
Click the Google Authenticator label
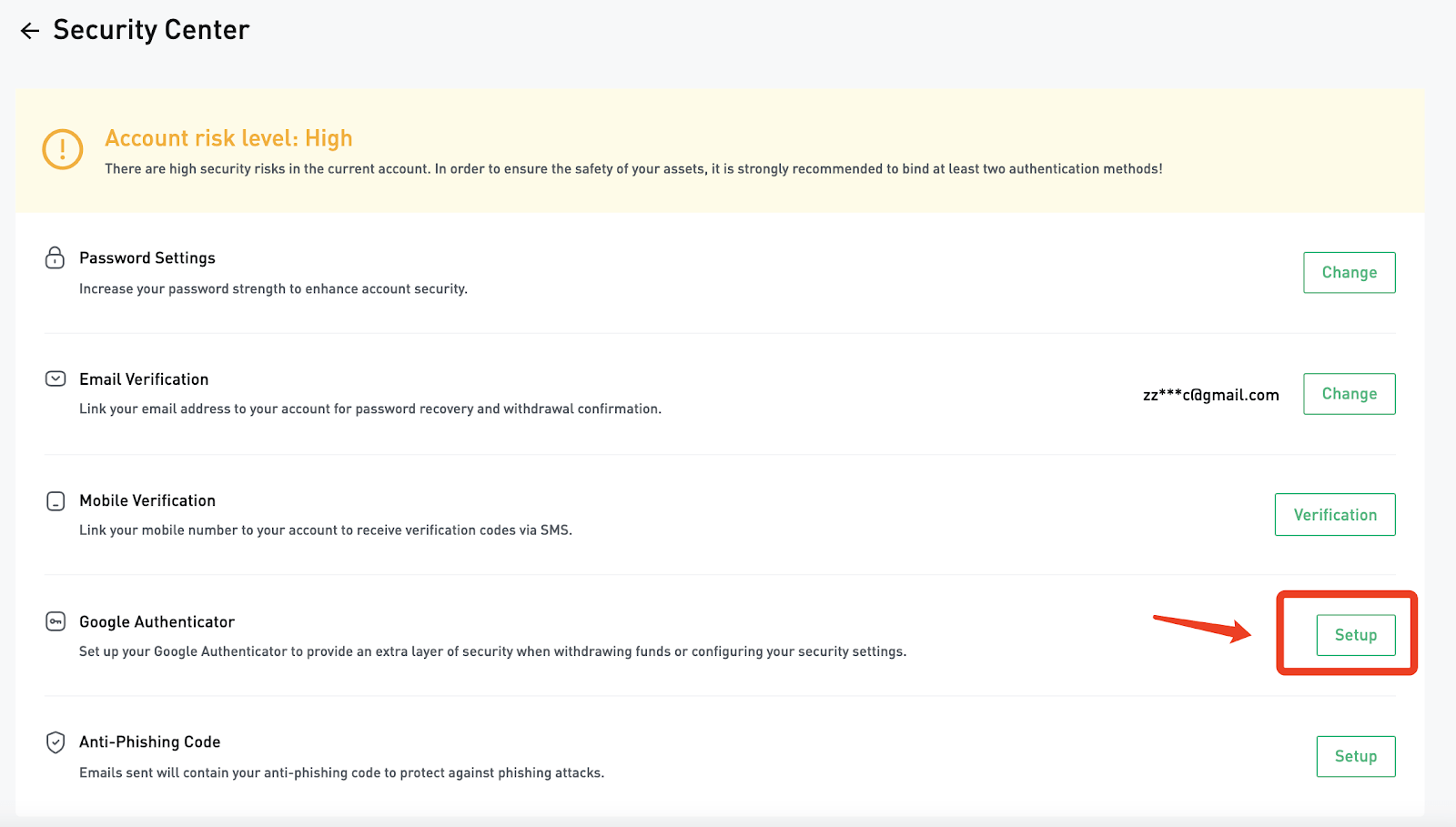157,622
